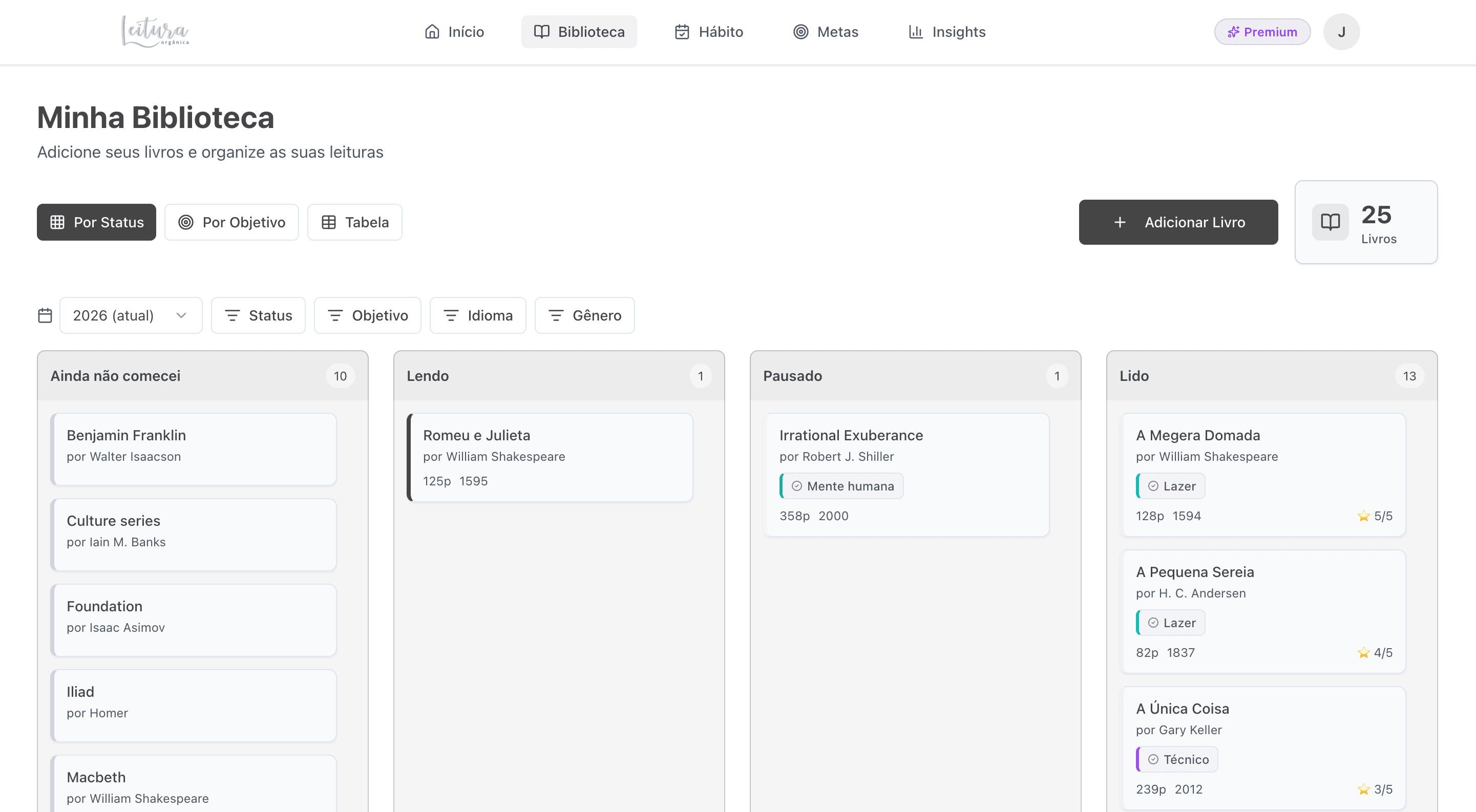Click the home icon beside Início
This screenshot has width=1476, height=812.
point(432,32)
